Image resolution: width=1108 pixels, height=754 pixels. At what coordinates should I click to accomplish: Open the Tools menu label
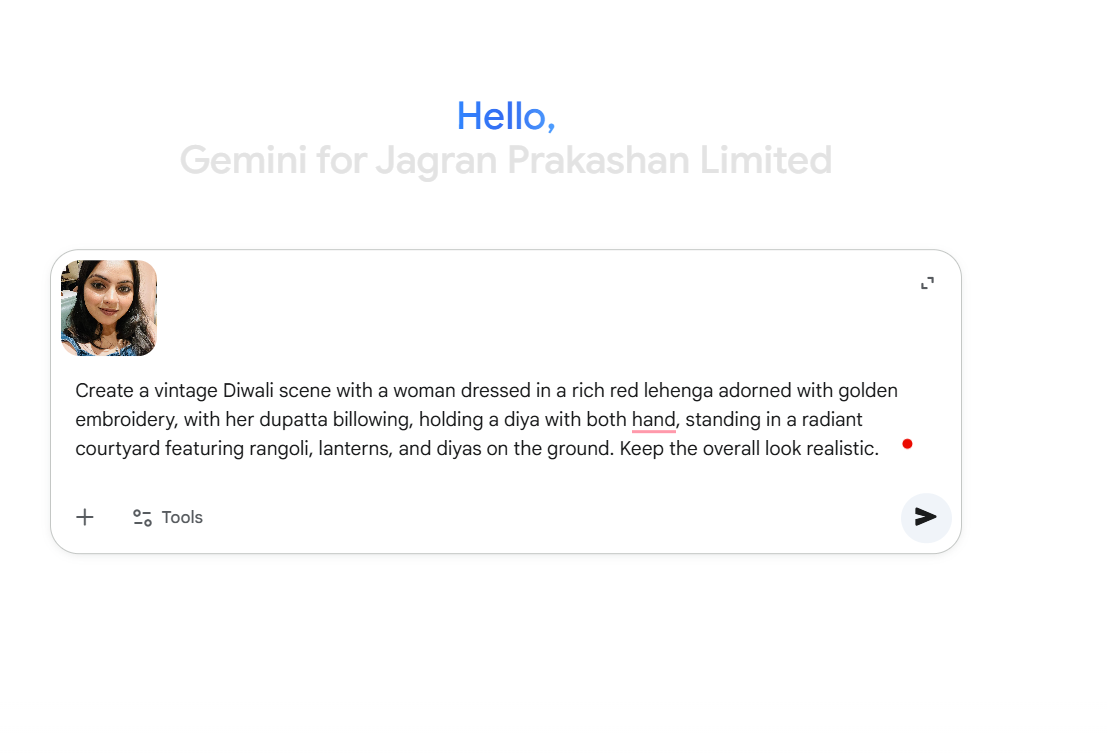pyautogui.click(x=182, y=518)
